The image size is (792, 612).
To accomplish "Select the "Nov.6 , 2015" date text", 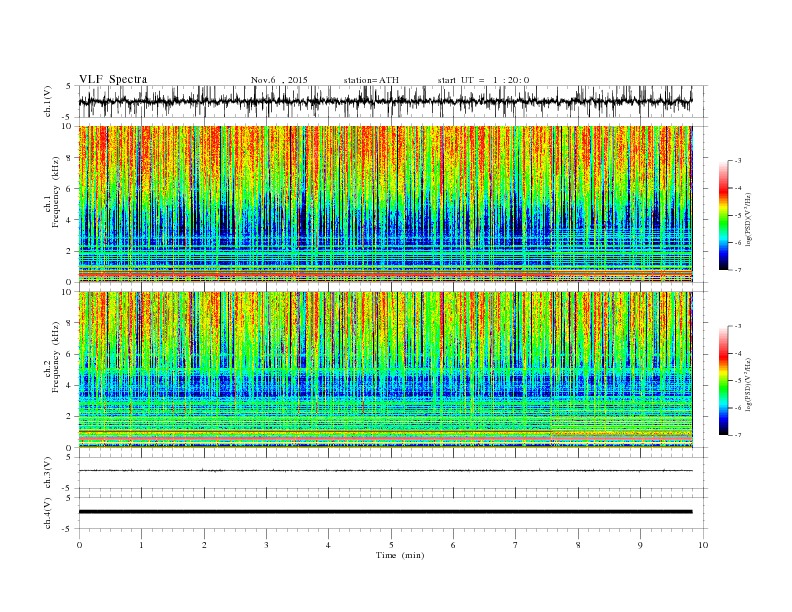I will (279, 80).
